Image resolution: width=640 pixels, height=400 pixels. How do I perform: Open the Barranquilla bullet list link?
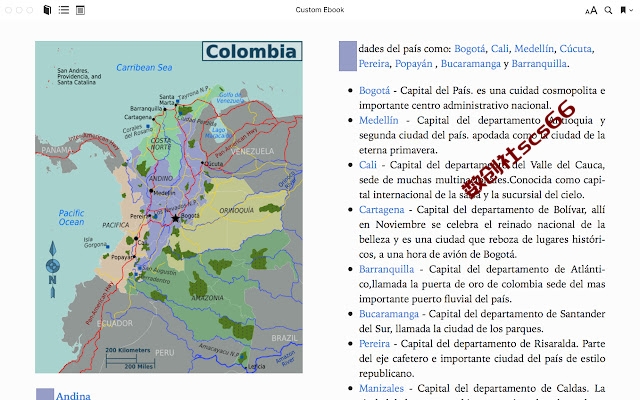click(386, 269)
